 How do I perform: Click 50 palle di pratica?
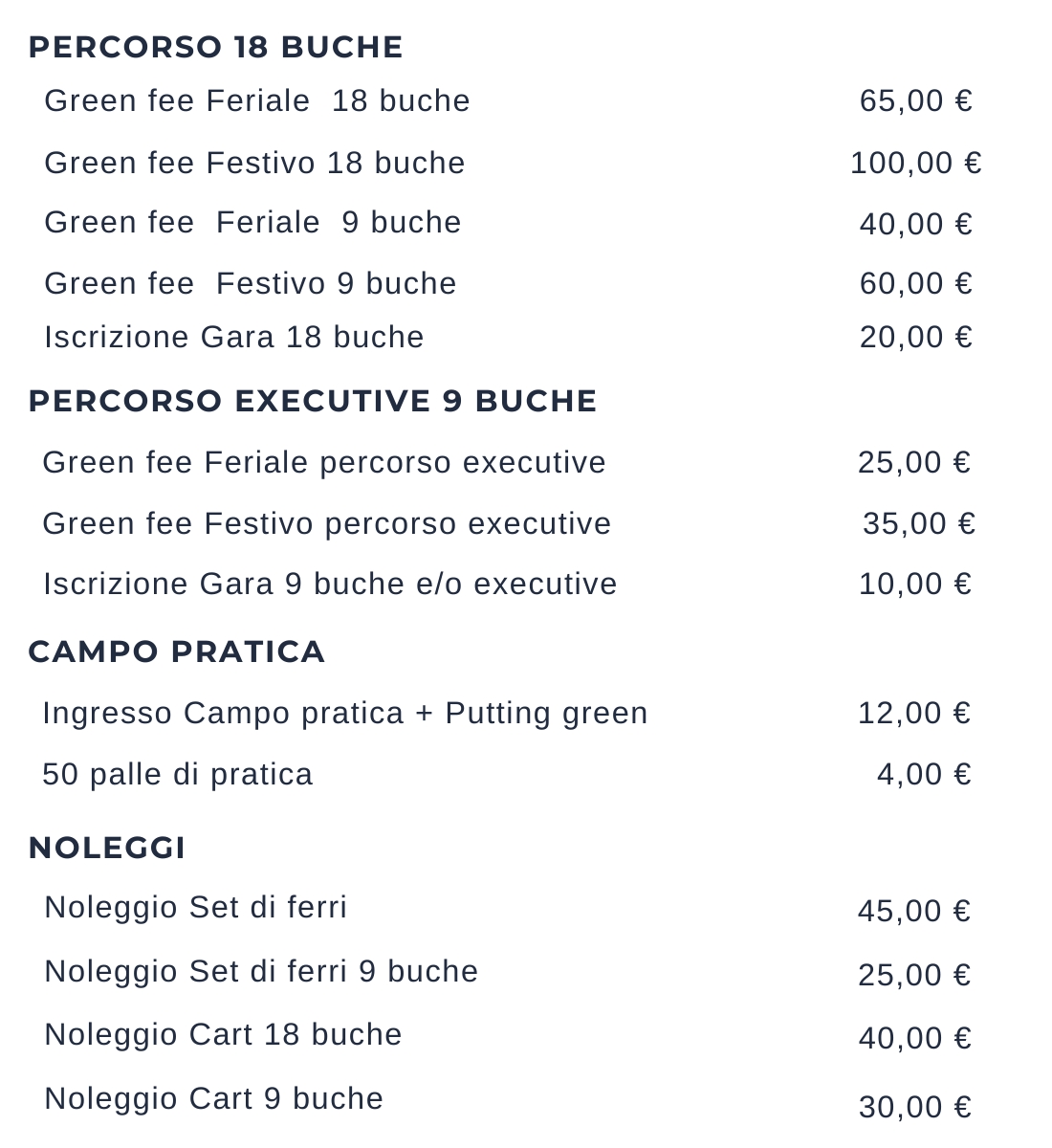point(177,774)
